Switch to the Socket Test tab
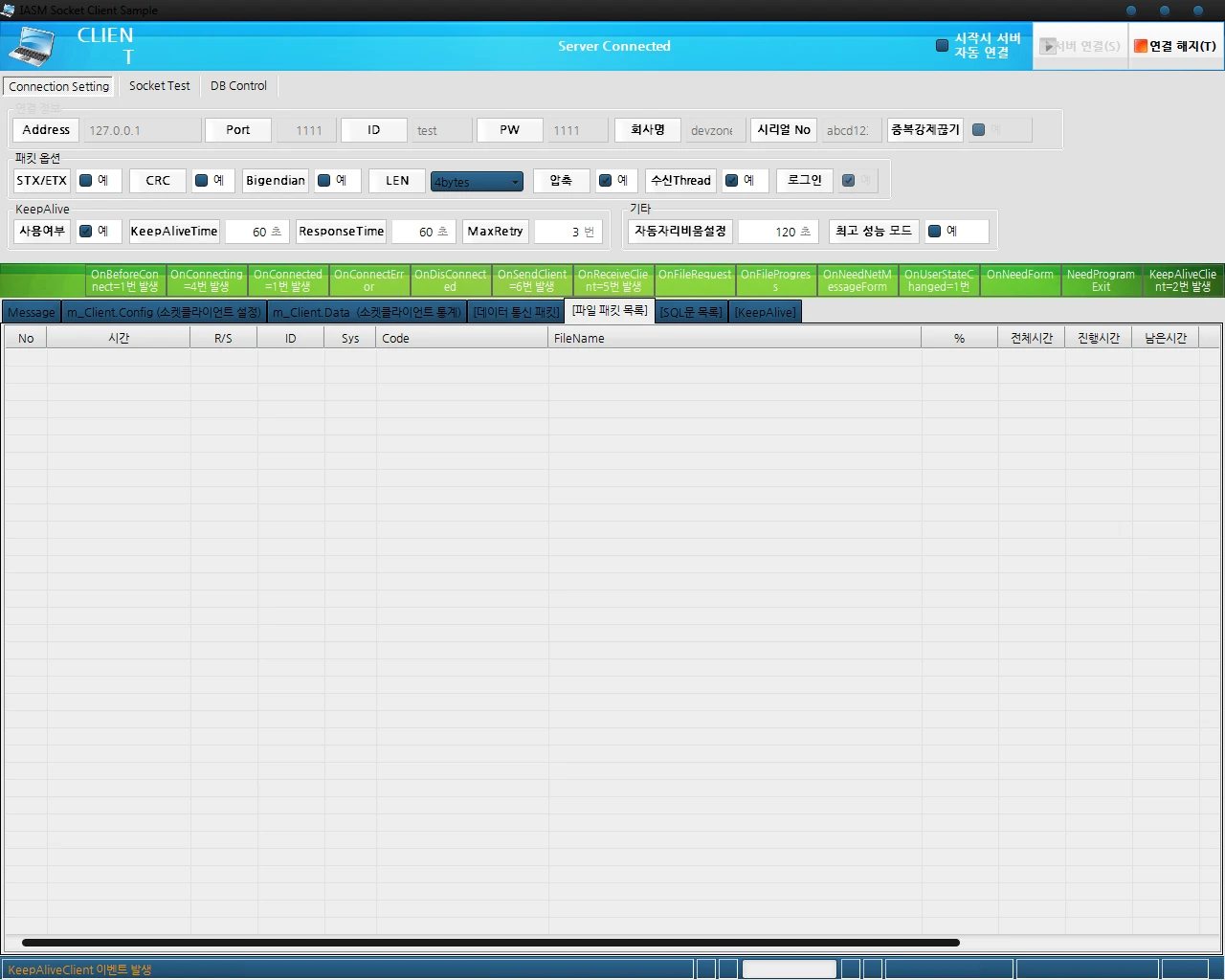The height and width of the screenshot is (980, 1225). pos(160,86)
